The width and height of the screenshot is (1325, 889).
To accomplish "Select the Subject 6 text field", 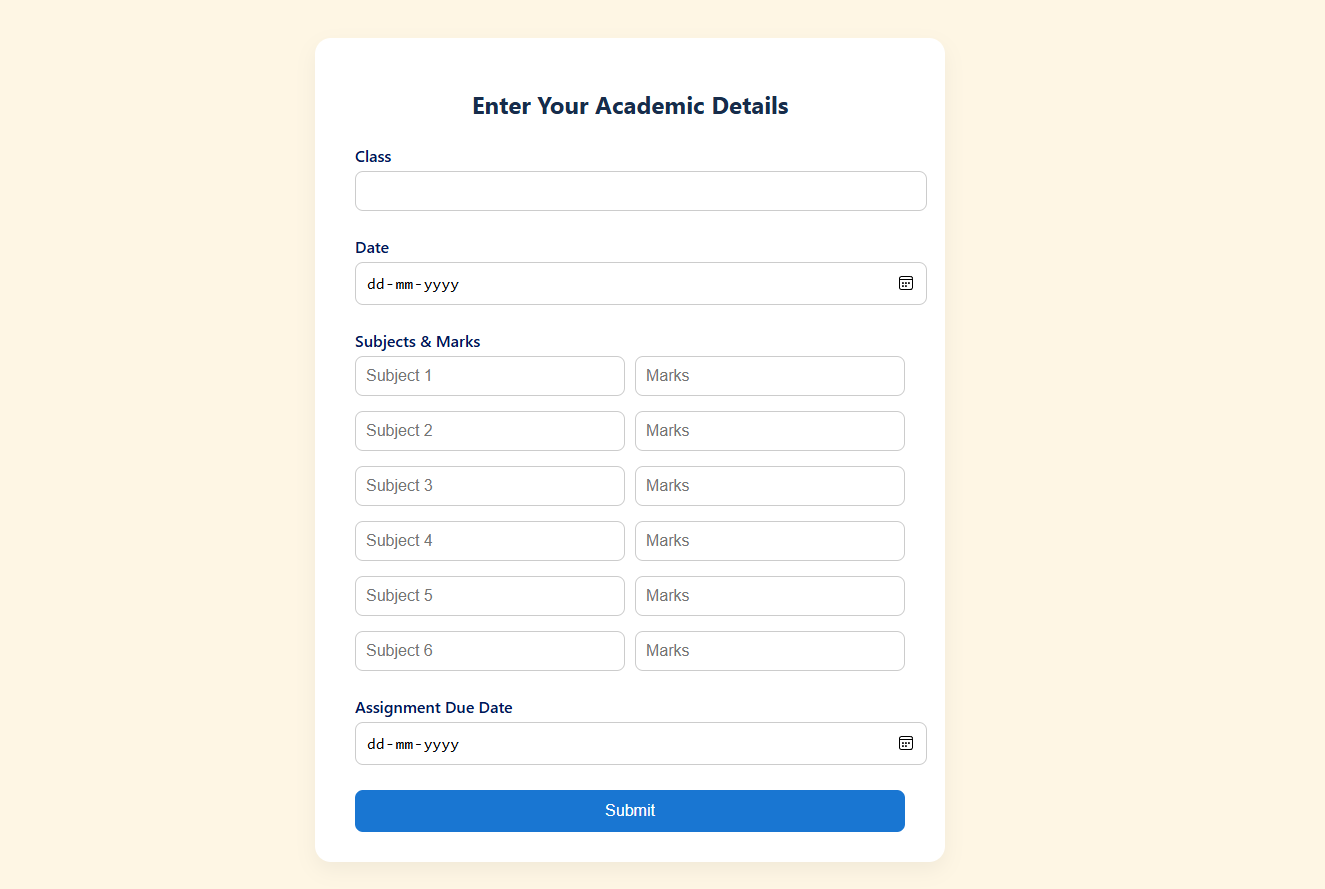I will (489, 650).
